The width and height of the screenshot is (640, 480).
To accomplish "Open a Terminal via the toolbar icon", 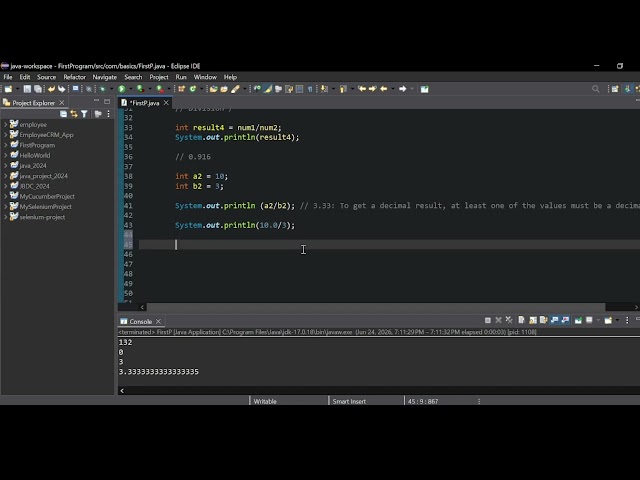I will [76, 89].
